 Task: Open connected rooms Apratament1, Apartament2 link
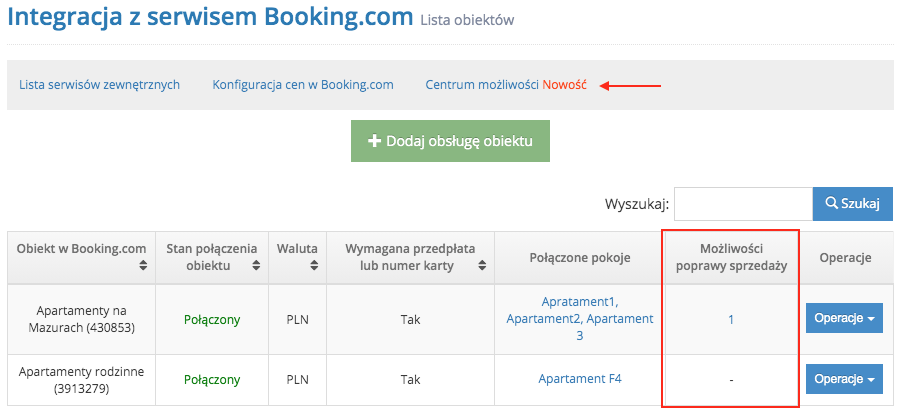tap(580, 318)
